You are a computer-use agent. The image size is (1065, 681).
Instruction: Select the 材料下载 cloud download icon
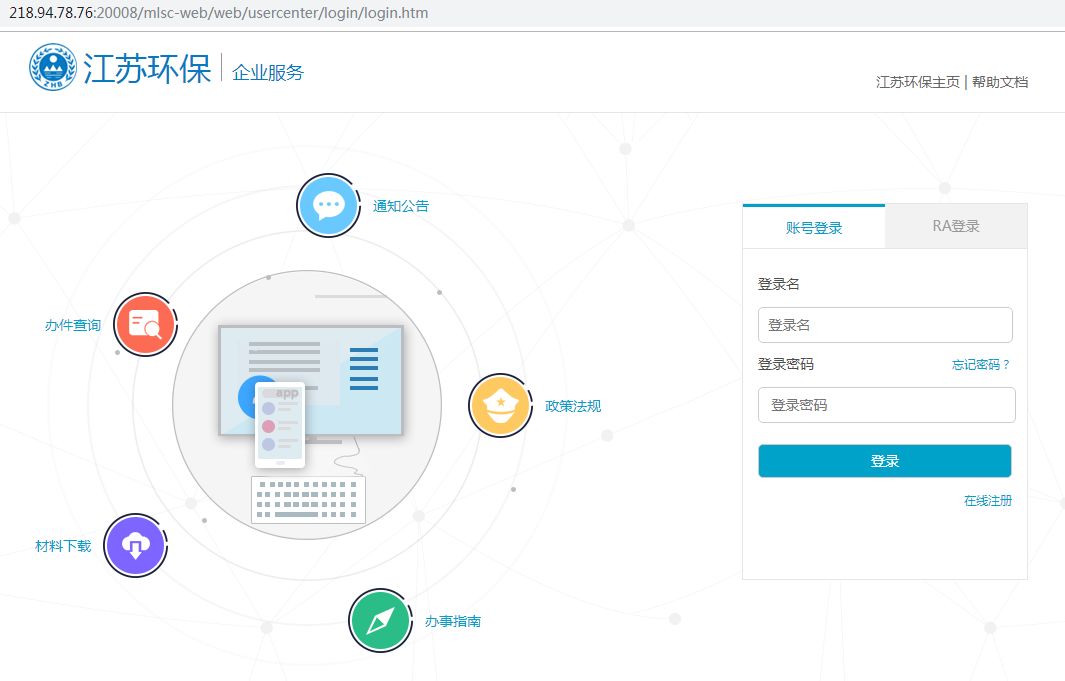(x=135, y=545)
